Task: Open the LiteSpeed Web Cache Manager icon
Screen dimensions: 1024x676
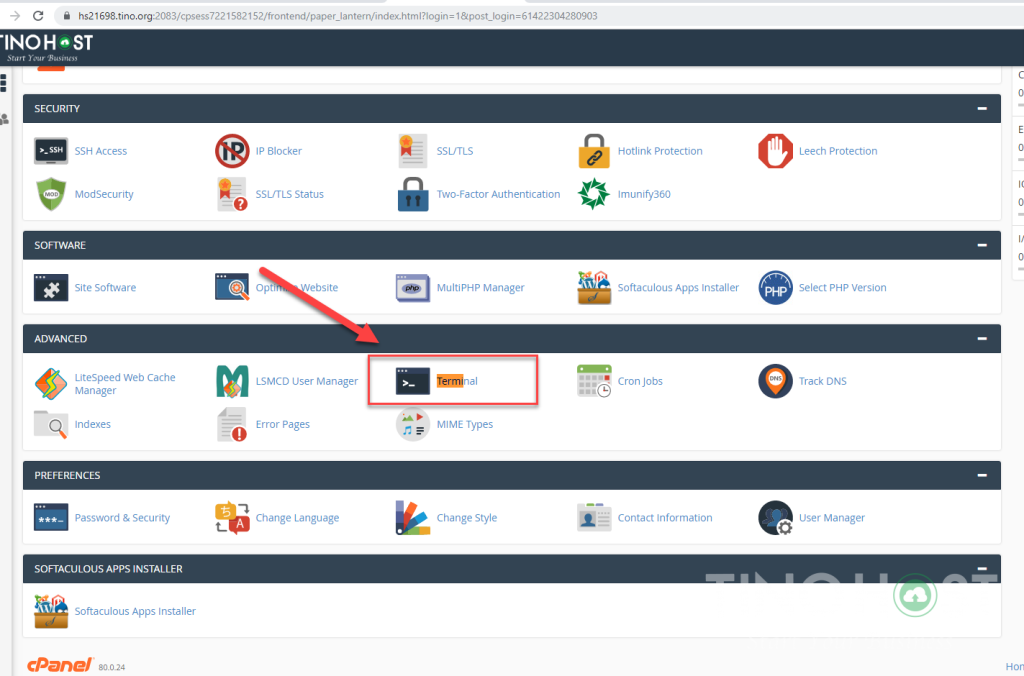Action: pyautogui.click(x=51, y=383)
